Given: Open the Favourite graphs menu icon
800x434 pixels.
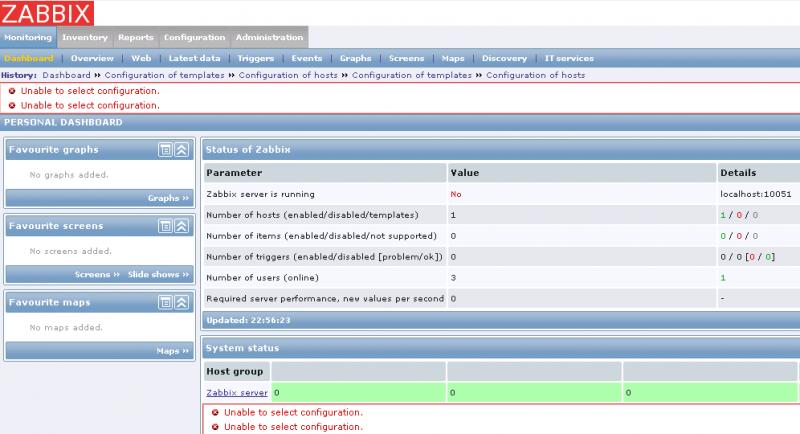Looking at the screenshot, I should pyautogui.click(x=165, y=150).
